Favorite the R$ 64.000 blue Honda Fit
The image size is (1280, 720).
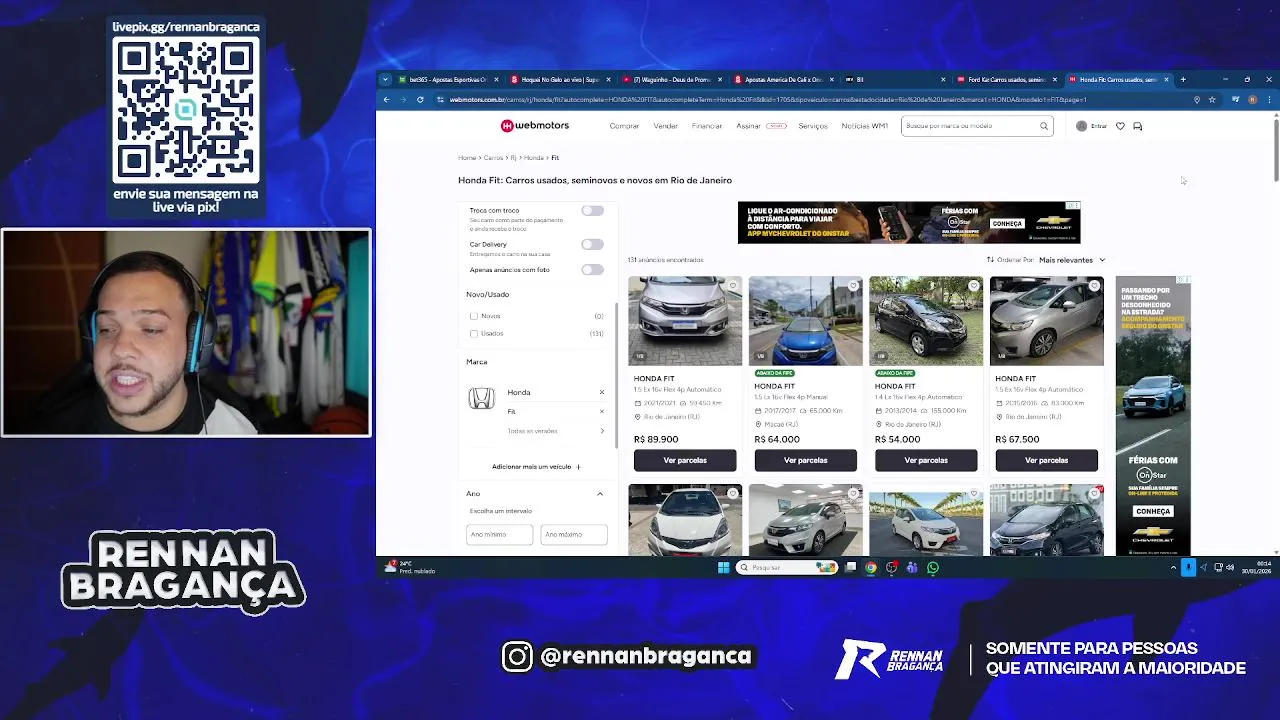click(853, 286)
